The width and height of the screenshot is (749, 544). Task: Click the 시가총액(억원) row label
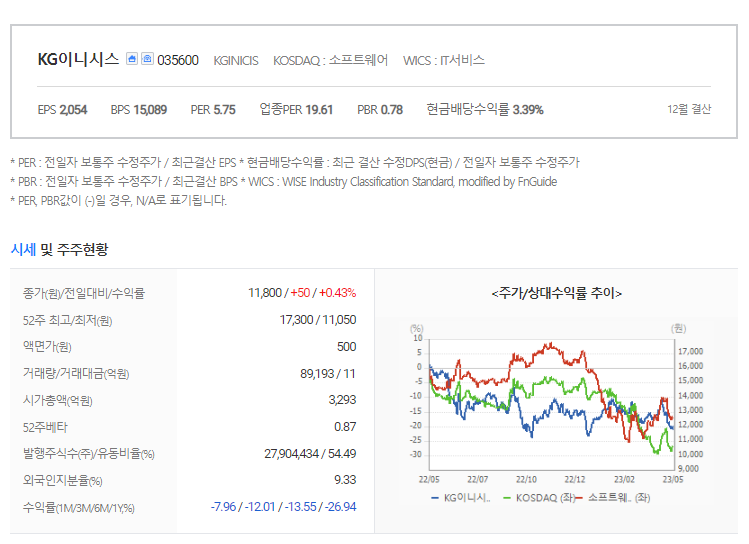57,400
